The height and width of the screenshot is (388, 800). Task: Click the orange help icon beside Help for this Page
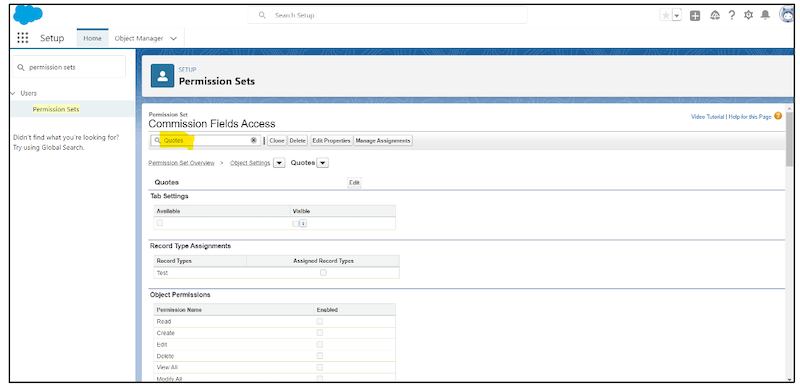point(778,116)
